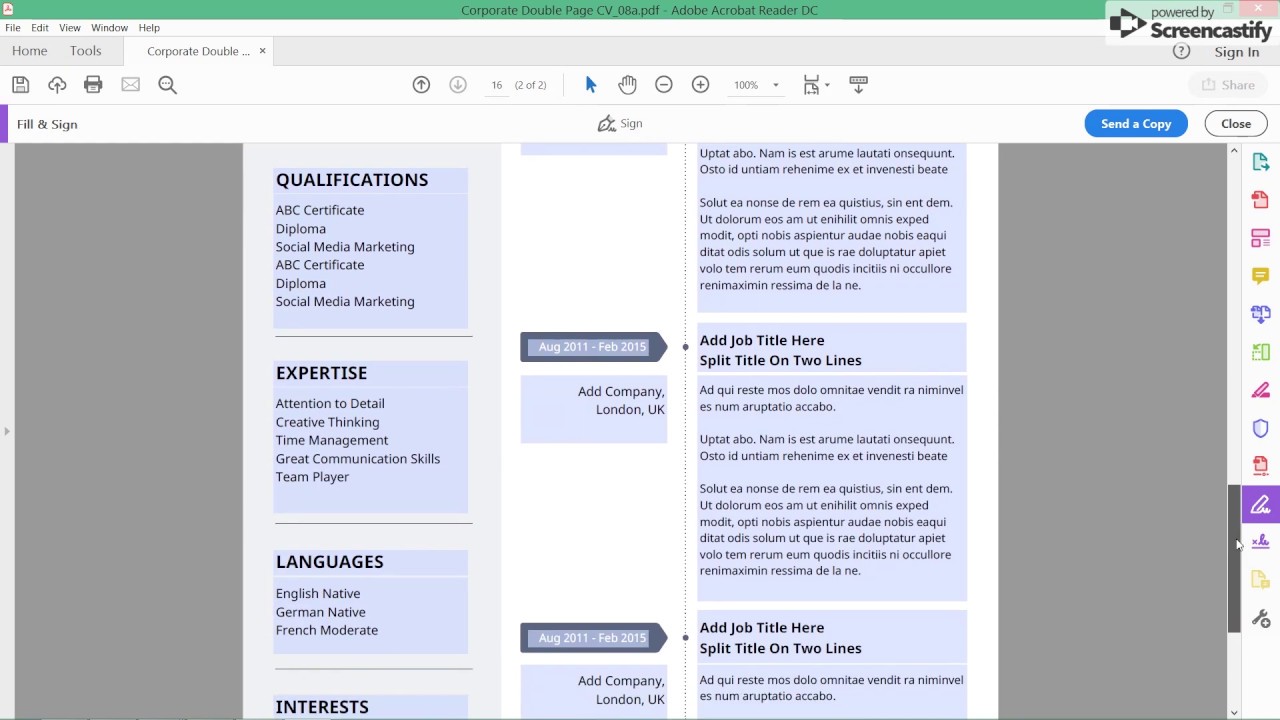Click the vertical scrollbar thumb
Viewport: 1280px width, 720px height.
[x=1234, y=558]
